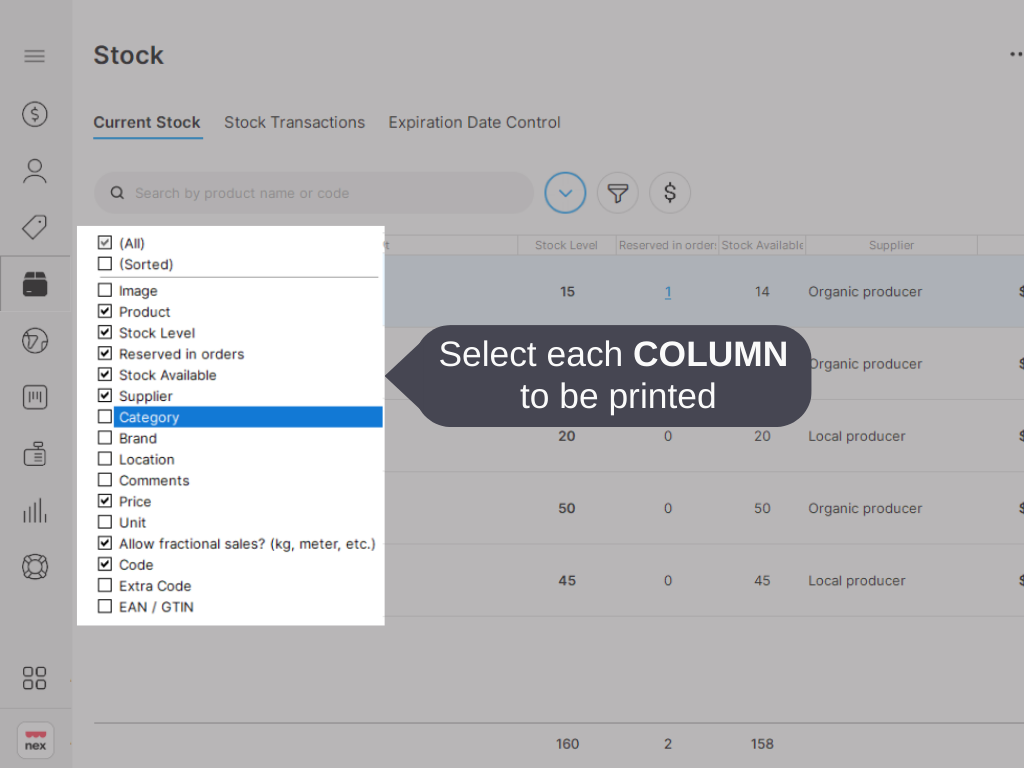This screenshot has height=768, width=1024.
Task: Open the Sales dollar icon in sidebar
Action: (x=35, y=114)
